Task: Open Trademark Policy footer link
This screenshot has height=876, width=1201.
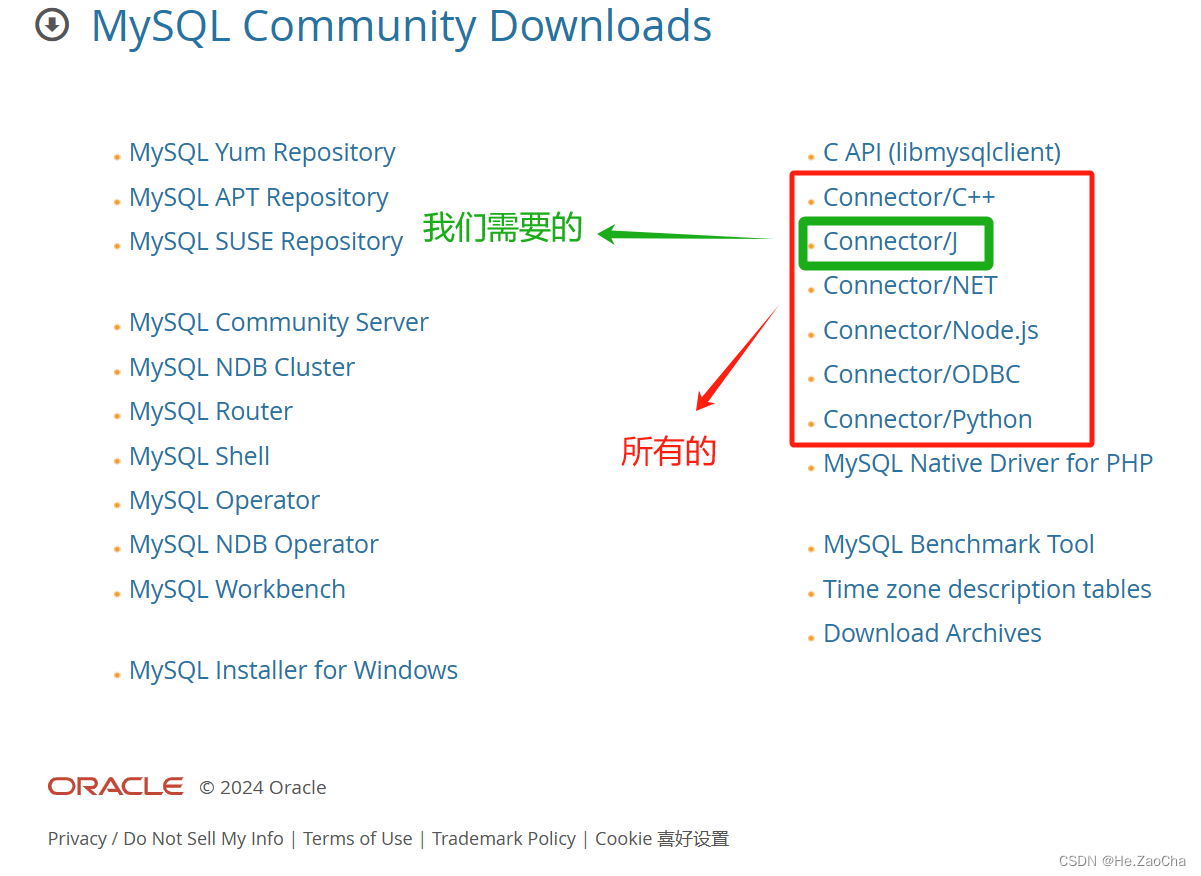Action: (504, 839)
